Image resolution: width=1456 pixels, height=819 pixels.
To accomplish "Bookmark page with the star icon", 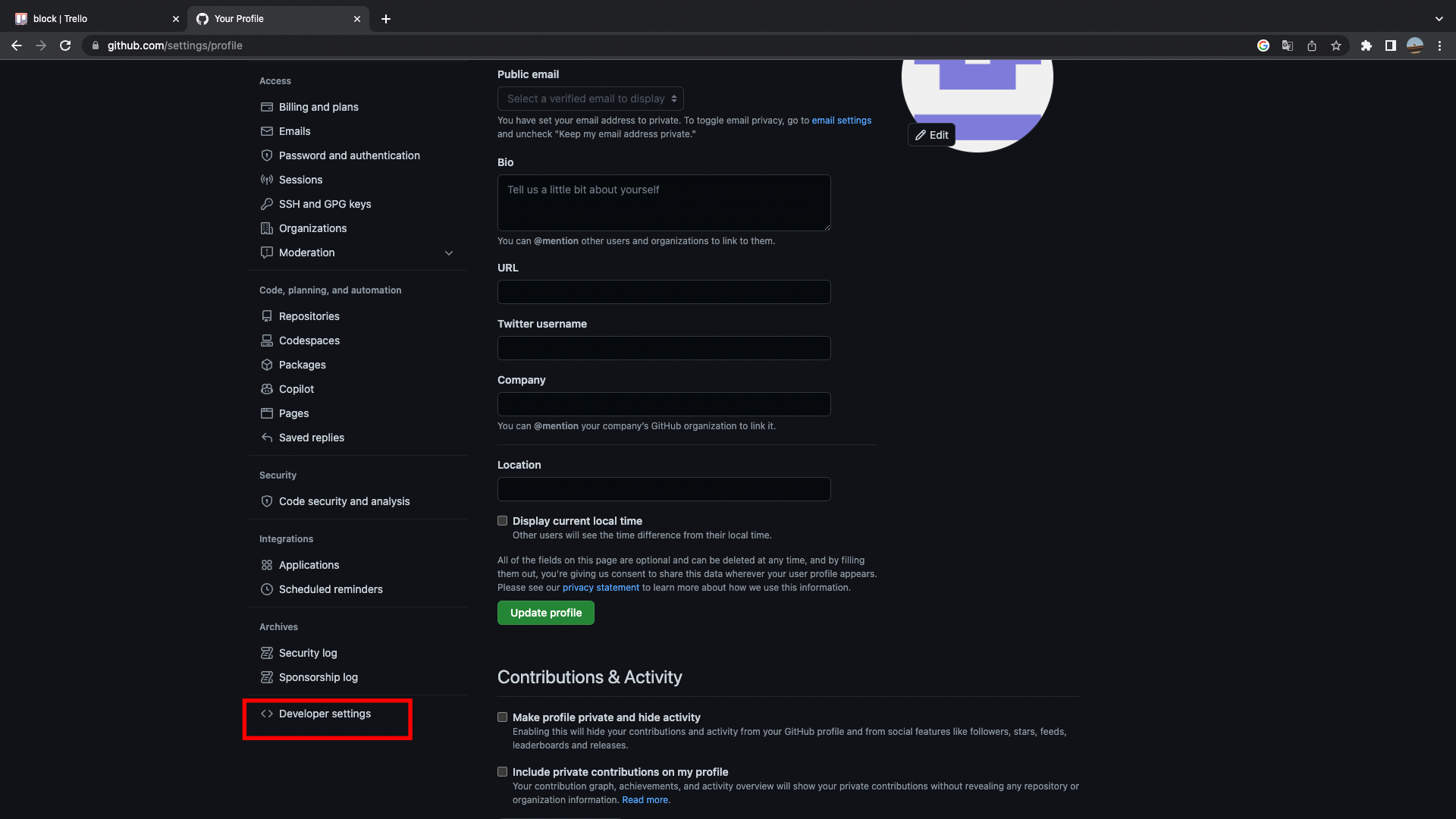I will coord(1336,45).
